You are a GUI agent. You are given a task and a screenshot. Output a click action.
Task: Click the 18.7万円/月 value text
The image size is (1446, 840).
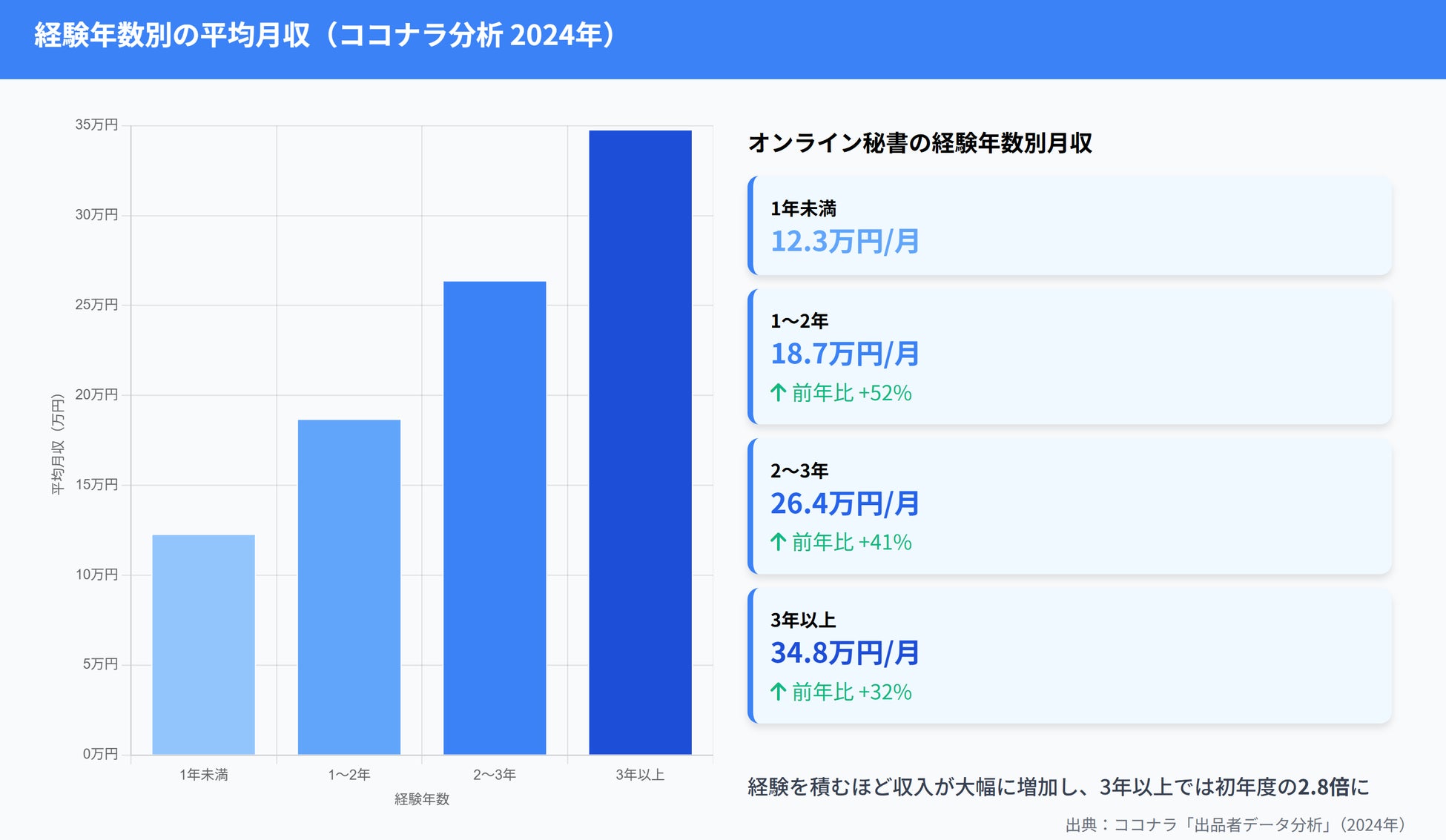tap(845, 354)
